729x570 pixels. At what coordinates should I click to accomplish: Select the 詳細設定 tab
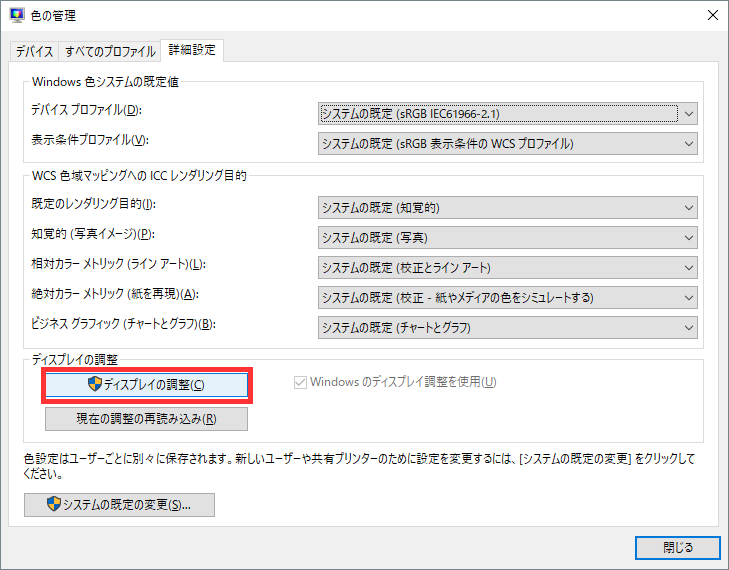[x=193, y=50]
